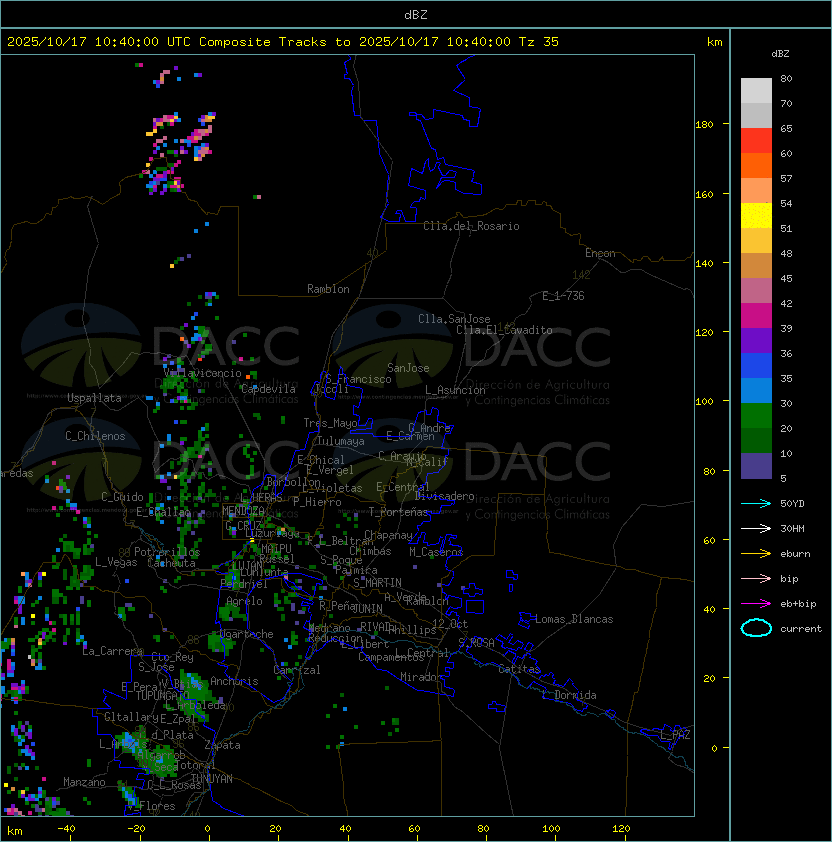Click the 'TUNUYAN' map label
Screen dimensions: 832x842
[212, 779]
